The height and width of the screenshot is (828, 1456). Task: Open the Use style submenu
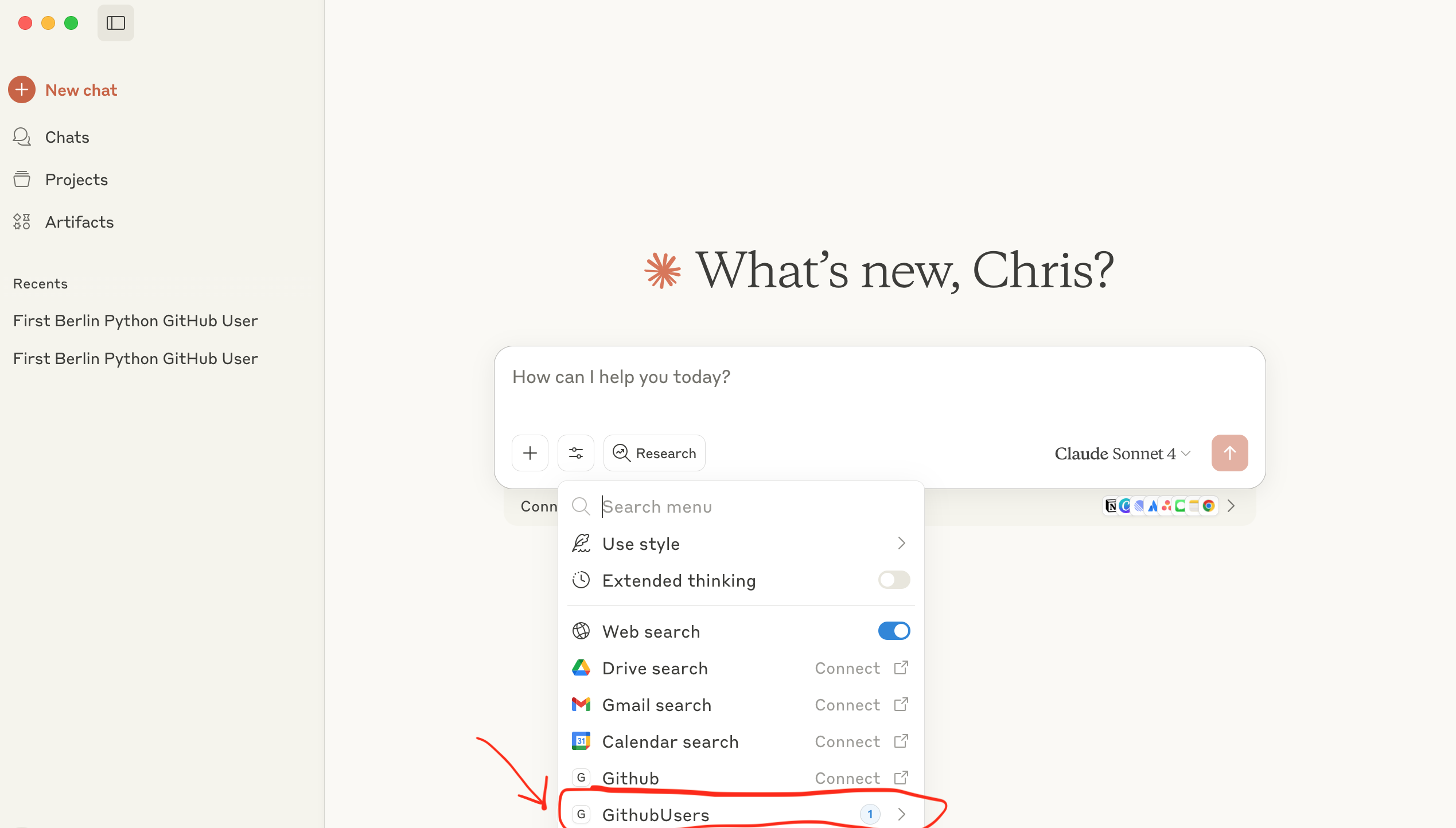[x=741, y=544]
